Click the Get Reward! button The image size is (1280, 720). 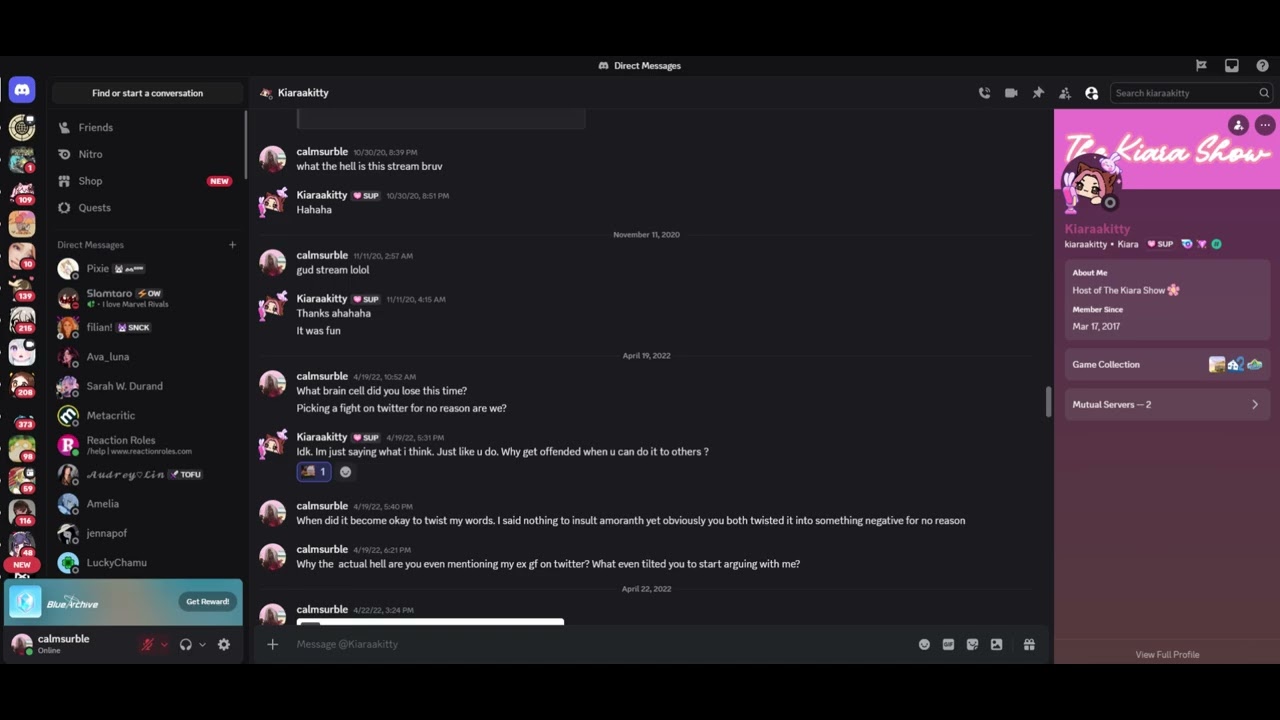[x=207, y=602]
